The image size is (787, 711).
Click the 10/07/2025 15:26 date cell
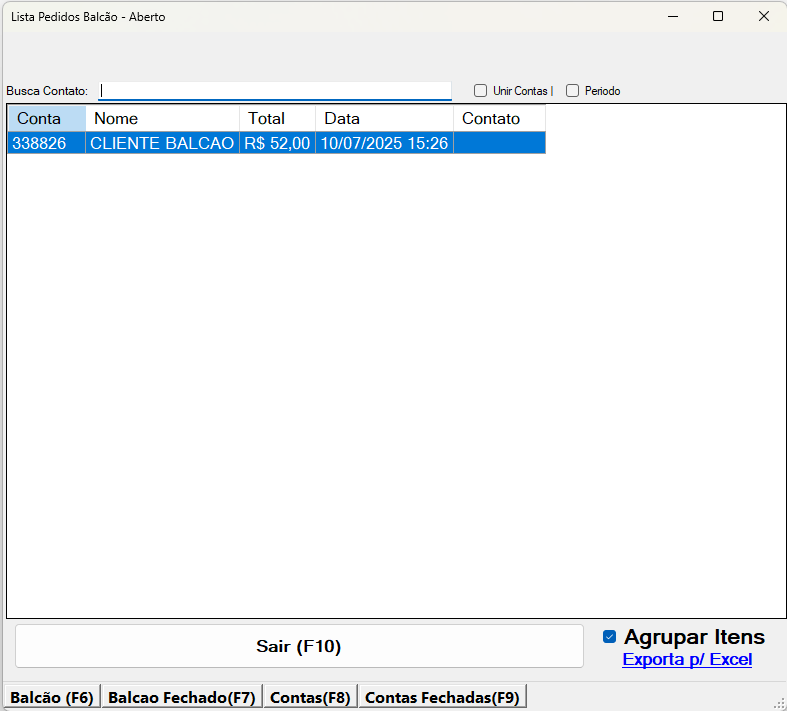pyautogui.click(x=384, y=143)
